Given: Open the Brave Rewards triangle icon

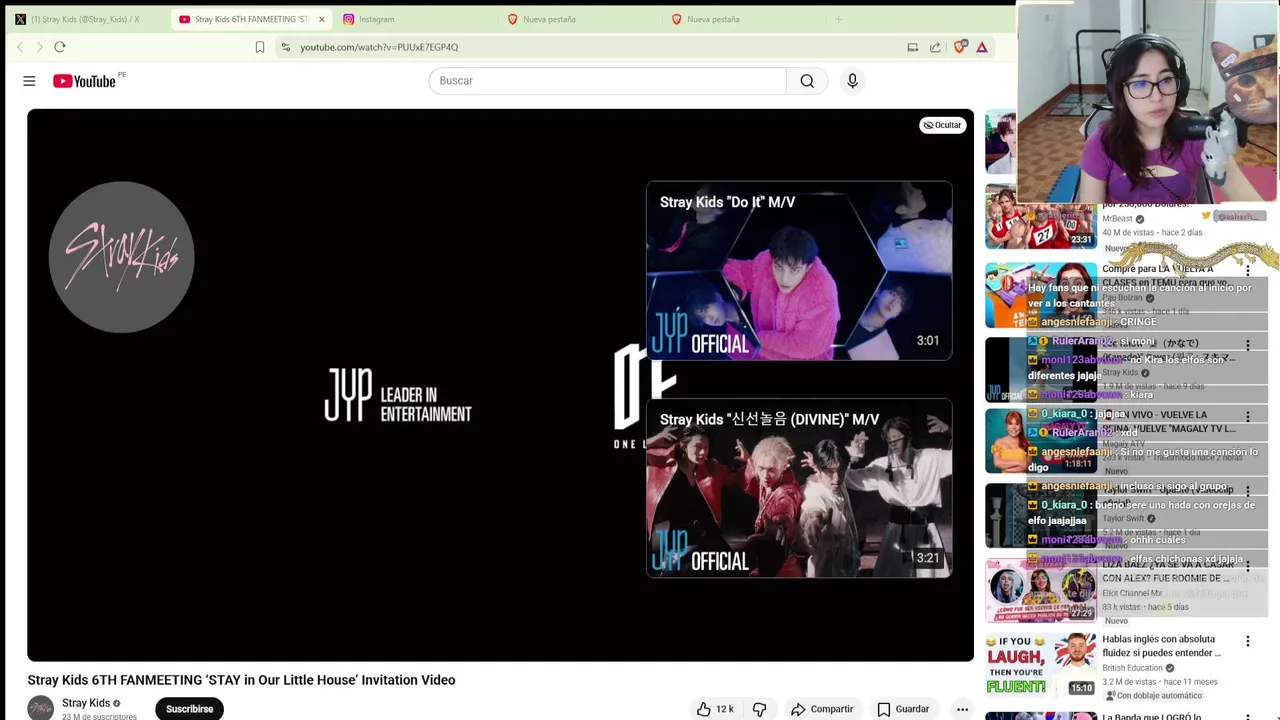Looking at the screenshot, I should tap(982, 47).
